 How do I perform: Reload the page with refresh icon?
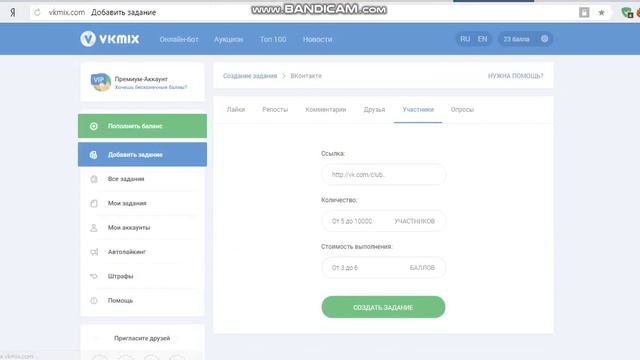(x=37, y=12)
